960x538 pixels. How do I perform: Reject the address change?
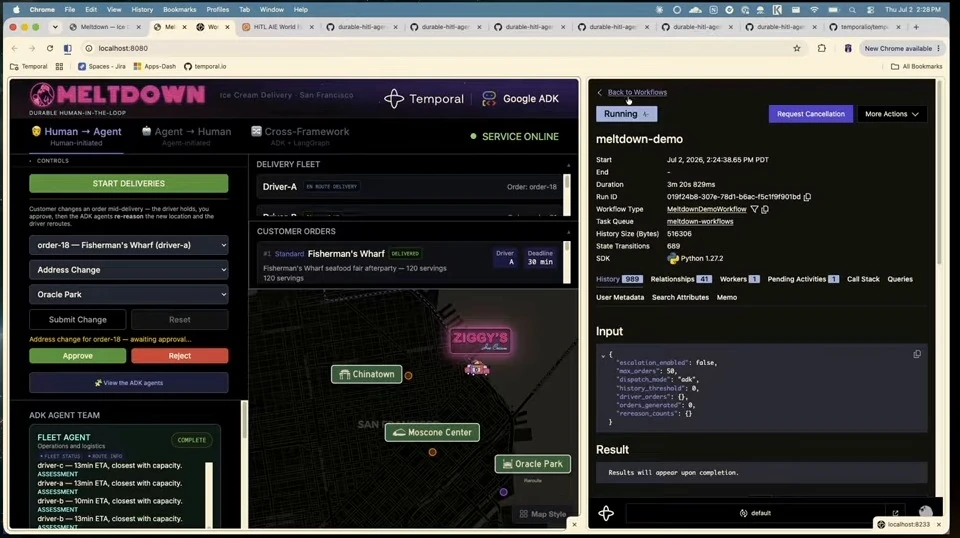(x=179, y=356)
